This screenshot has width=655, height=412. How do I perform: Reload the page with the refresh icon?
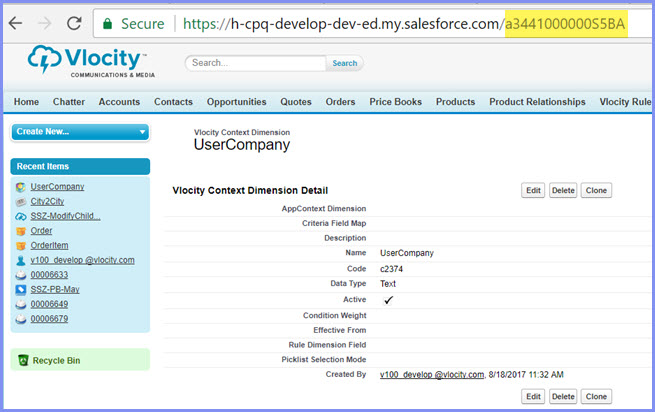coord(74,23)
